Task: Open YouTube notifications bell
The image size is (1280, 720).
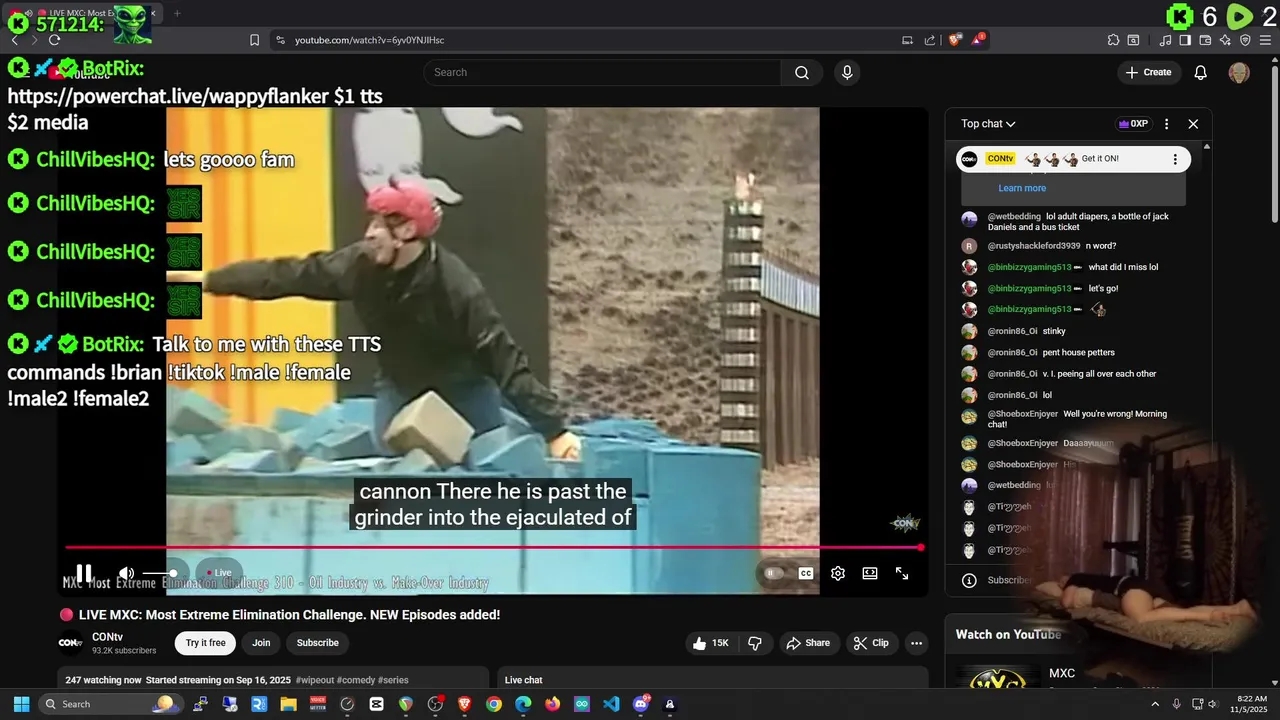Action: click(1201, 72)
